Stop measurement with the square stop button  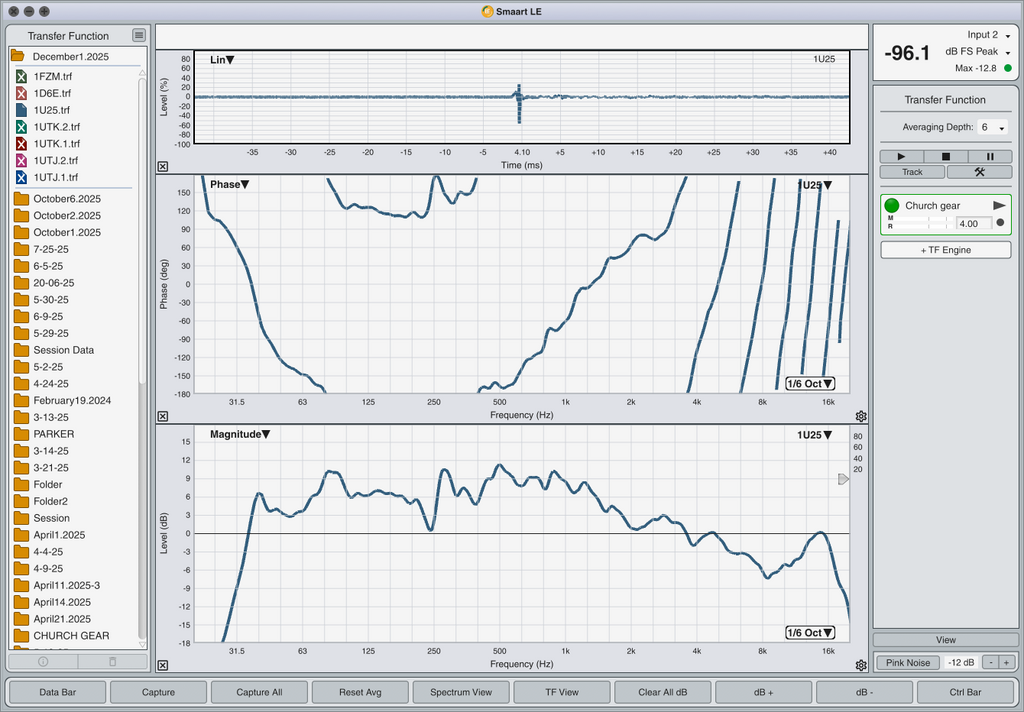(946, 156)
